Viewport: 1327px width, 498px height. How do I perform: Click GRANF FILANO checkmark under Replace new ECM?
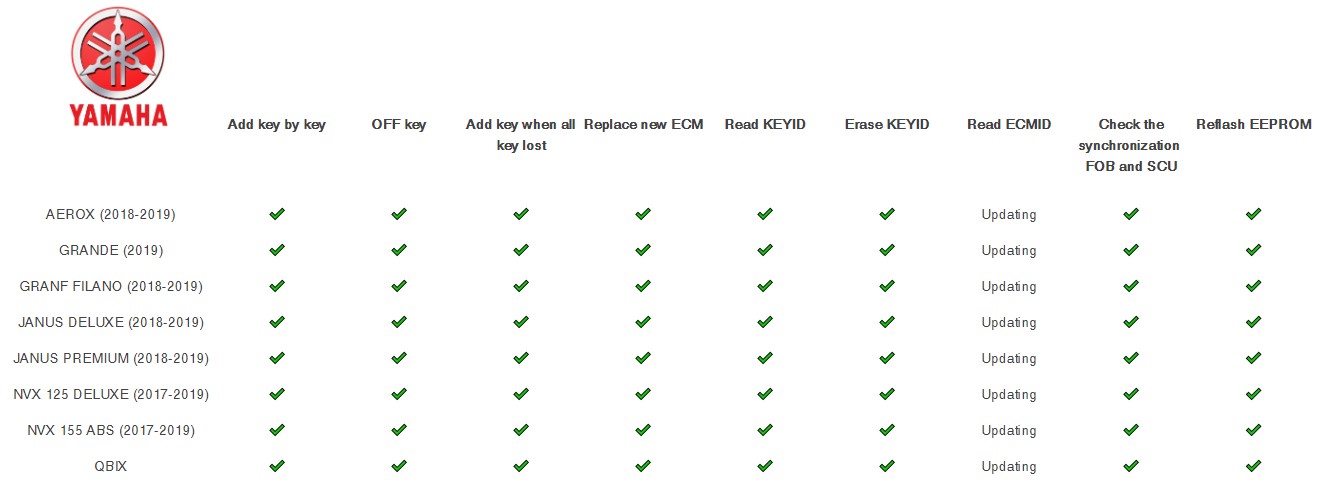(x=643, y=286)
